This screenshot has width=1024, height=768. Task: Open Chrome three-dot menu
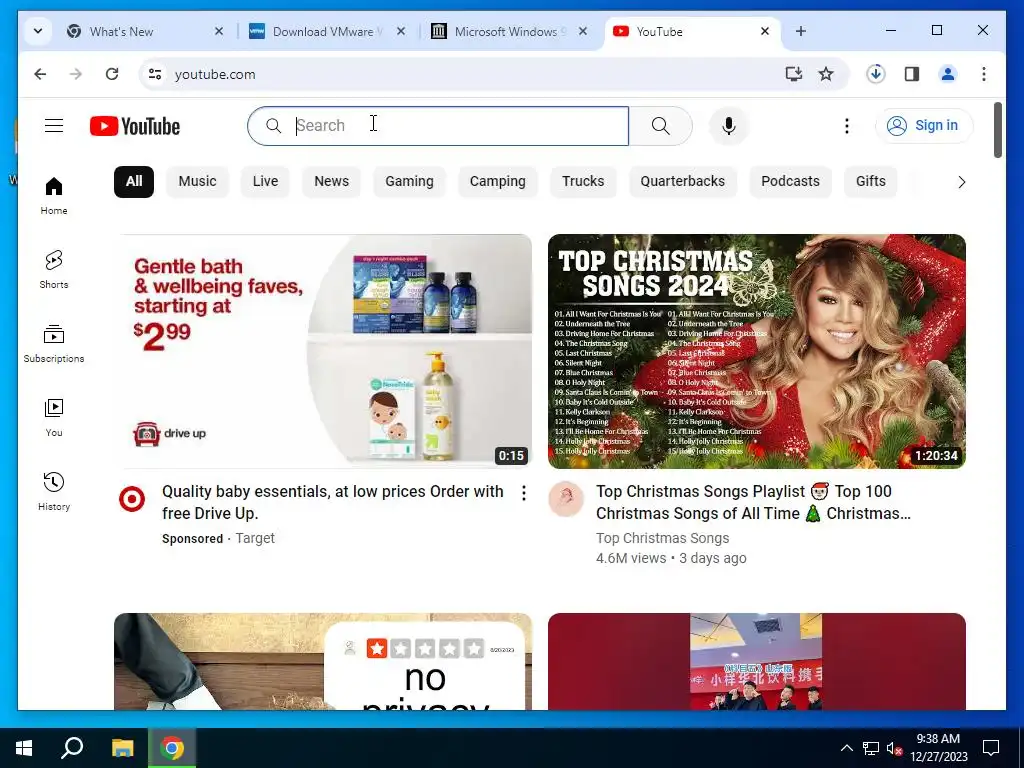coord(984,74)
